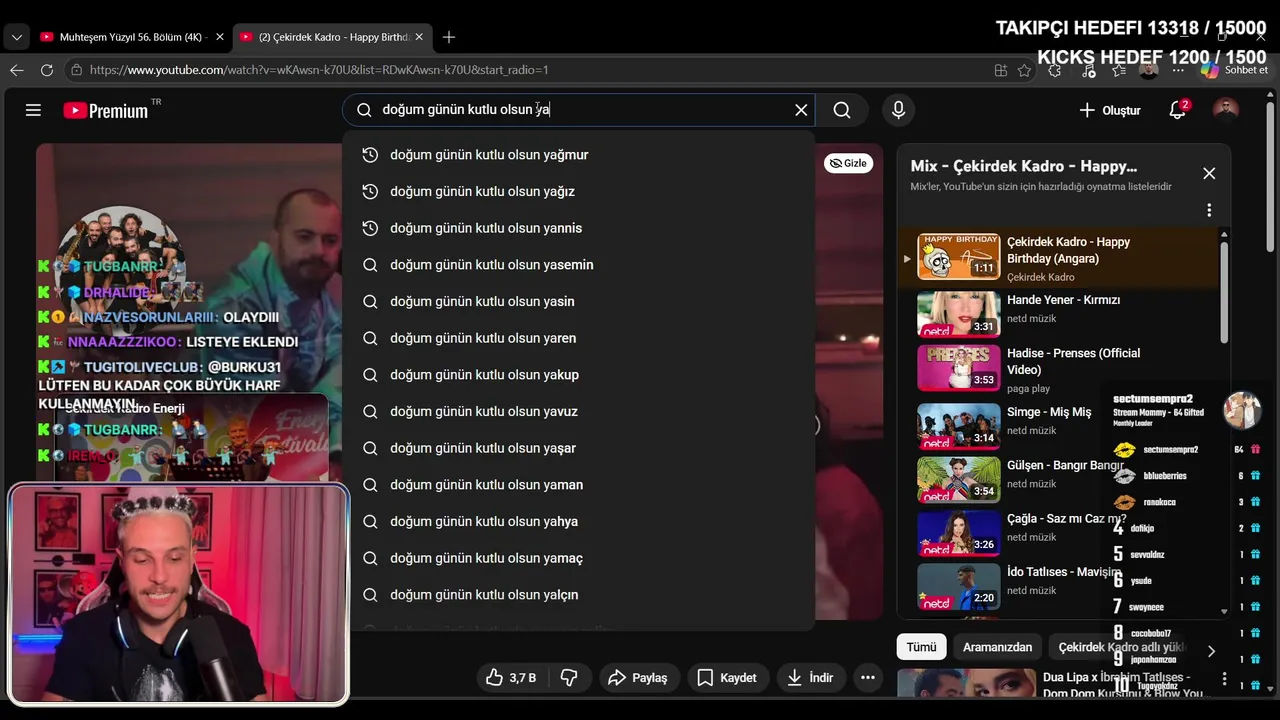Image resolution: width=1280 pixels, height=720 pixels.
Task: Pick suggestion 'doğum günün kutlu olsun yakup'
Action: click(579, 375)
